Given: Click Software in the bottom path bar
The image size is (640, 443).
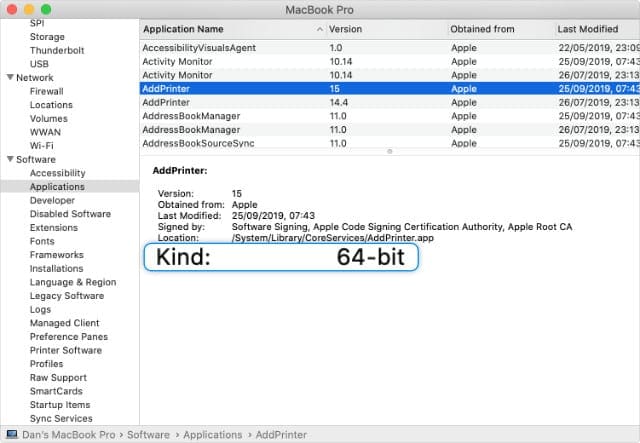Looking at the screenshot, I should 146,435.
